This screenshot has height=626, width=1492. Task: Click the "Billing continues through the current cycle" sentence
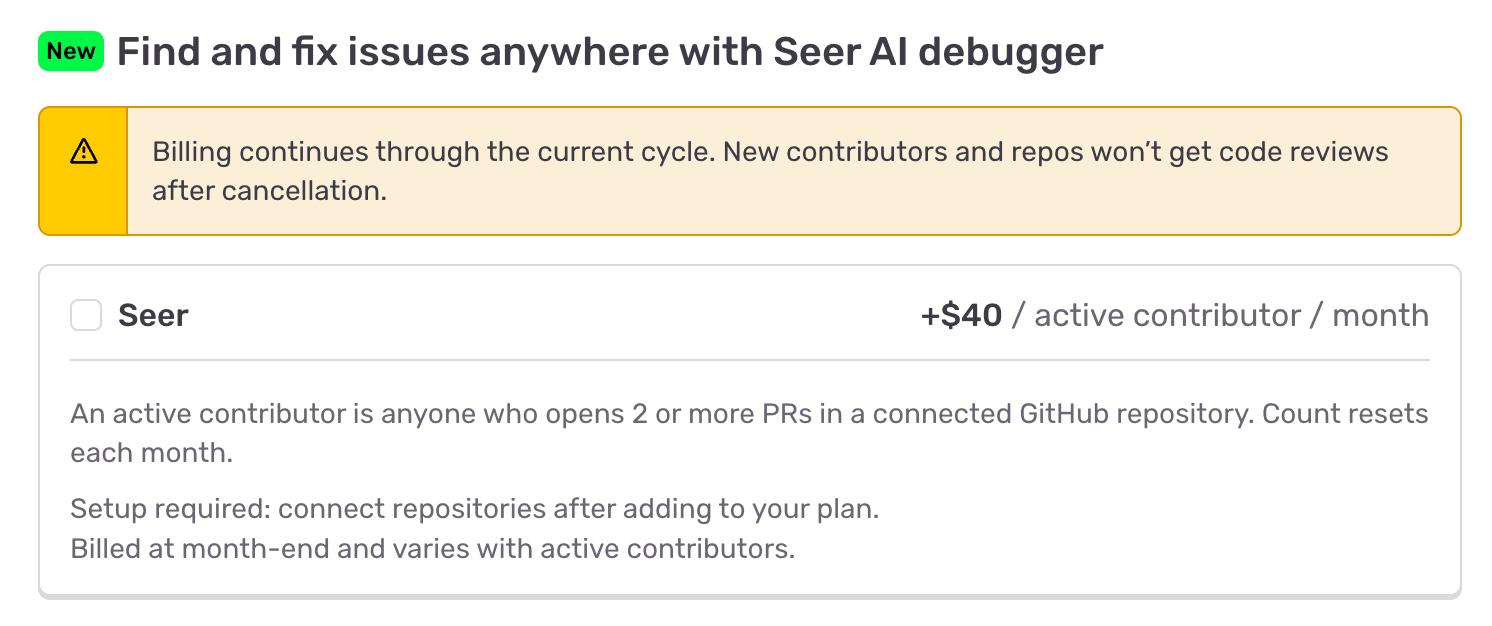tap(432, 153)
